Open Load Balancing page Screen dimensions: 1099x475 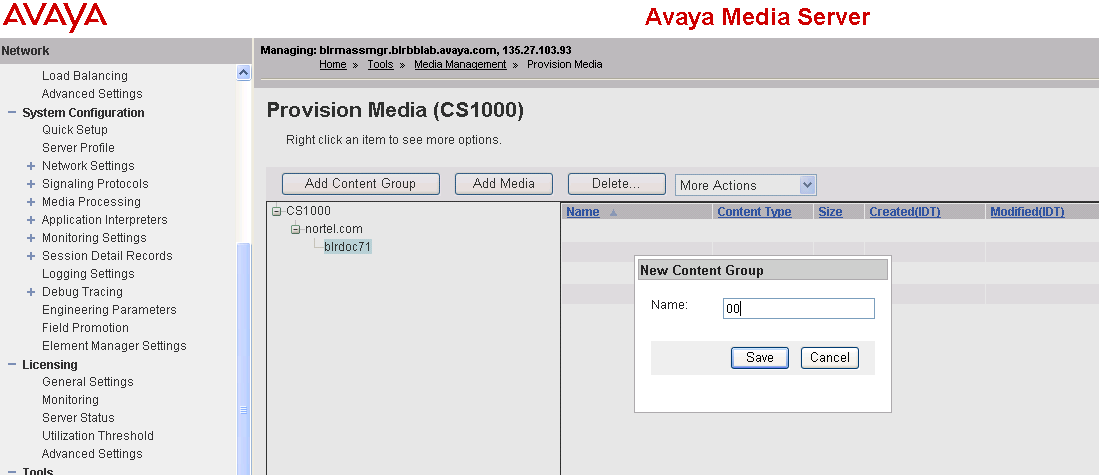(x=85, y=76)
